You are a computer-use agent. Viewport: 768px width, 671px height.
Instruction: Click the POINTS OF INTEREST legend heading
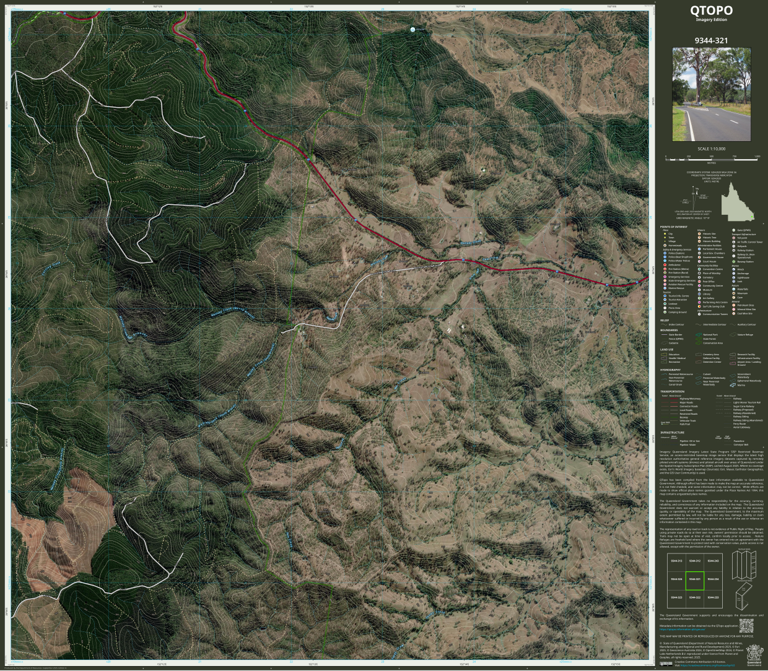[x=673, y=227]
